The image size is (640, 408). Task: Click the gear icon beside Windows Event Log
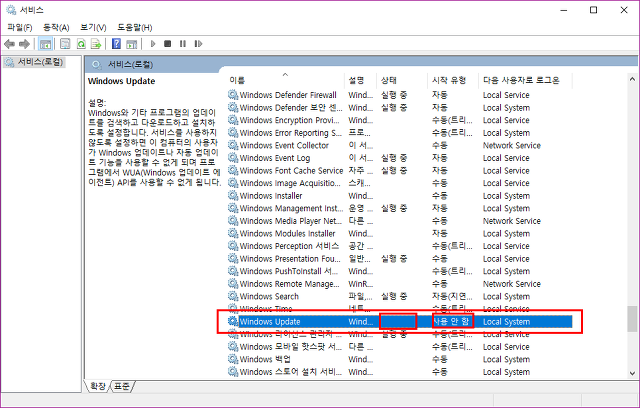pos(233,158)
